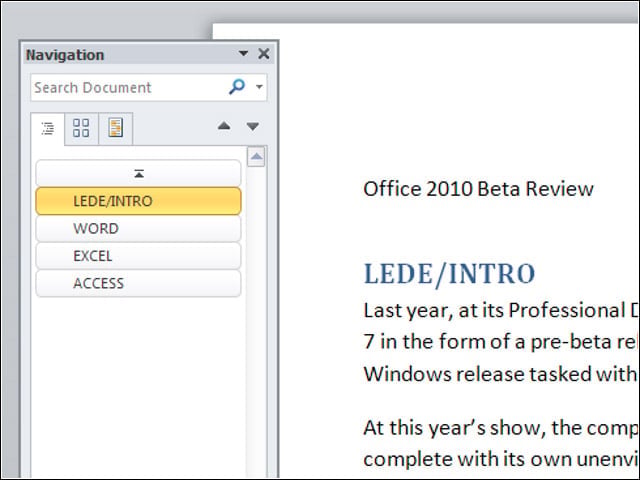The width and height of the screenshot is (640, 480).
Task: Jump to the beginning of the document button
Action: coord(138,173)
